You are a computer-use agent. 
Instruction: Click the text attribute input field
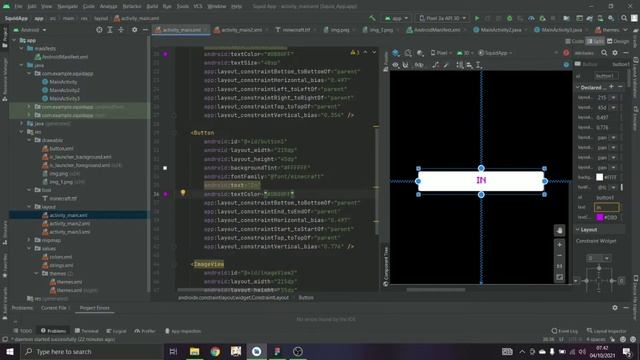pyautogui.click(x=607, y=207)
